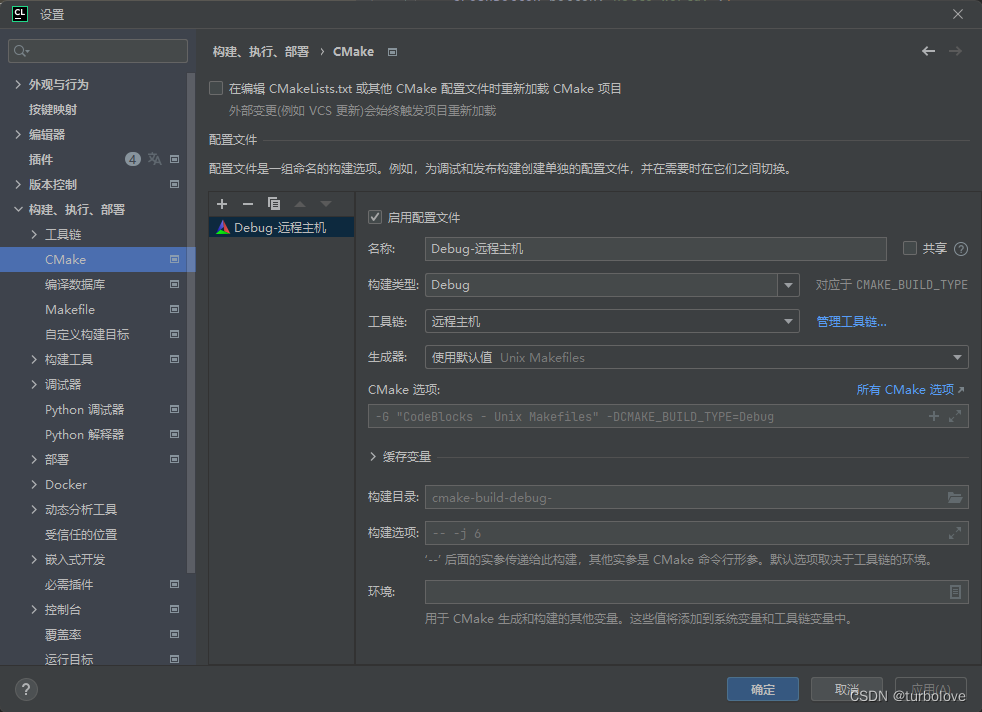Image resolution: width=982 pixels, height=712 pixels.
Task: Disable the 启用配置文件 checkbox
Action: click(x=374, y=217)
